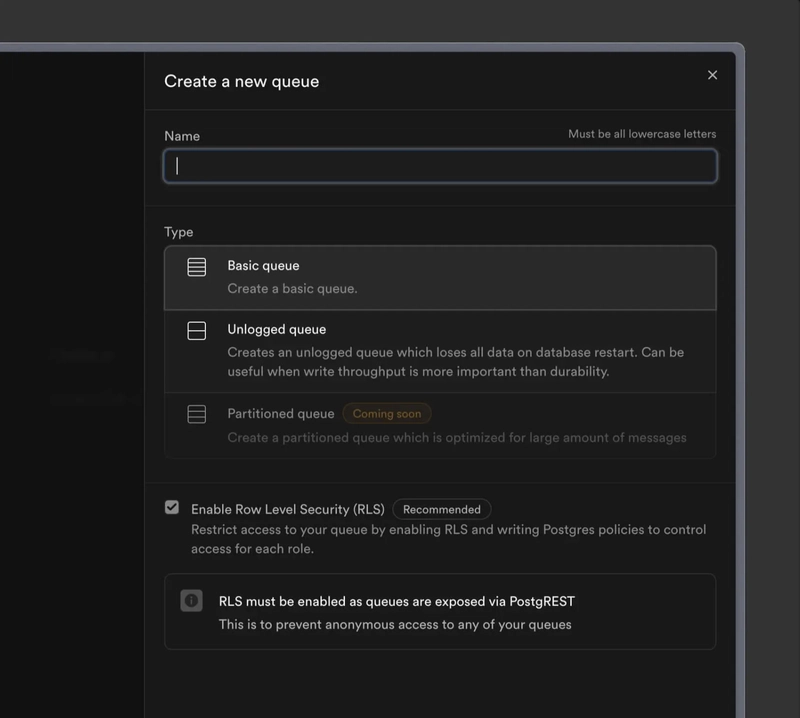Click the Unlogged queue description text
800x718 pixels.
[455, 362]
